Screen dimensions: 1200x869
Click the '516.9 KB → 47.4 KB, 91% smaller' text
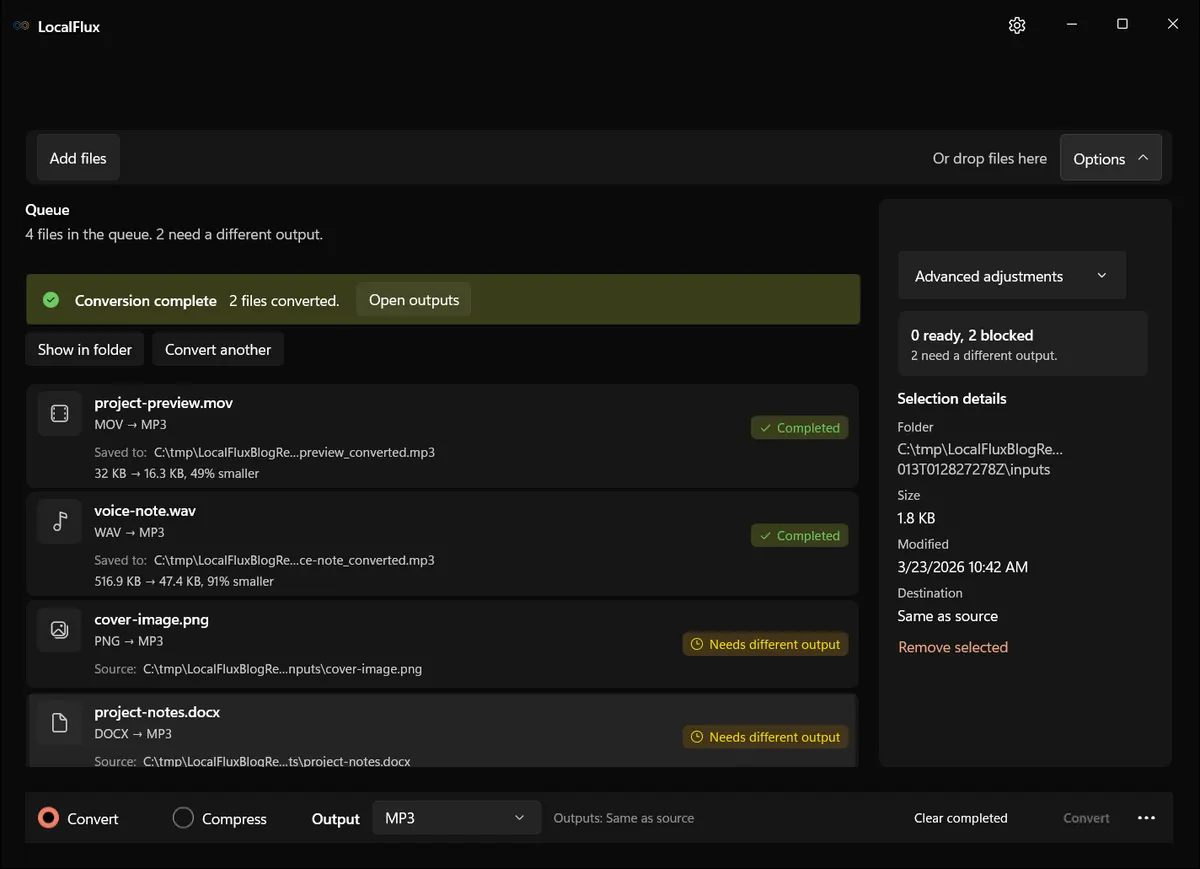click(x=184, y=581)
